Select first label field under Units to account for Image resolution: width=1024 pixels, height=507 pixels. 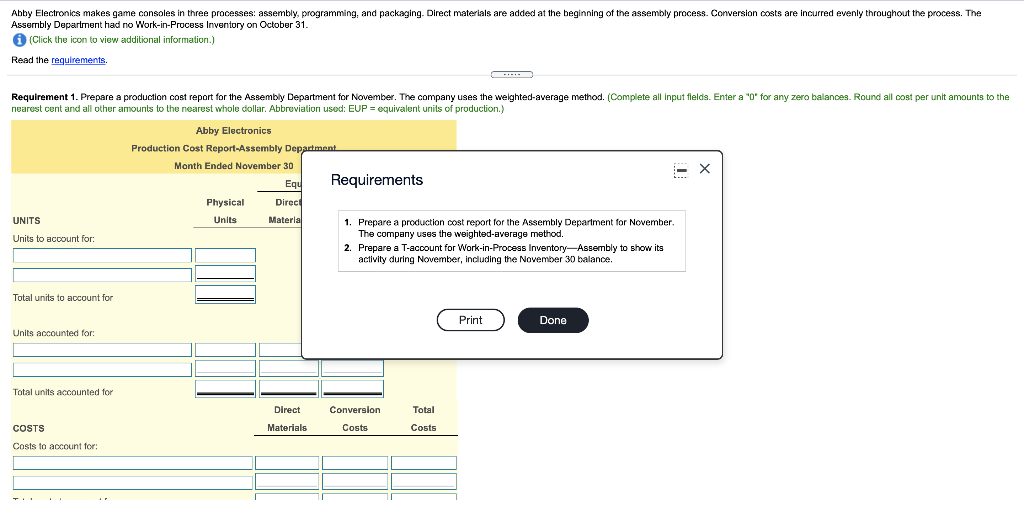(x=103, y=255)
